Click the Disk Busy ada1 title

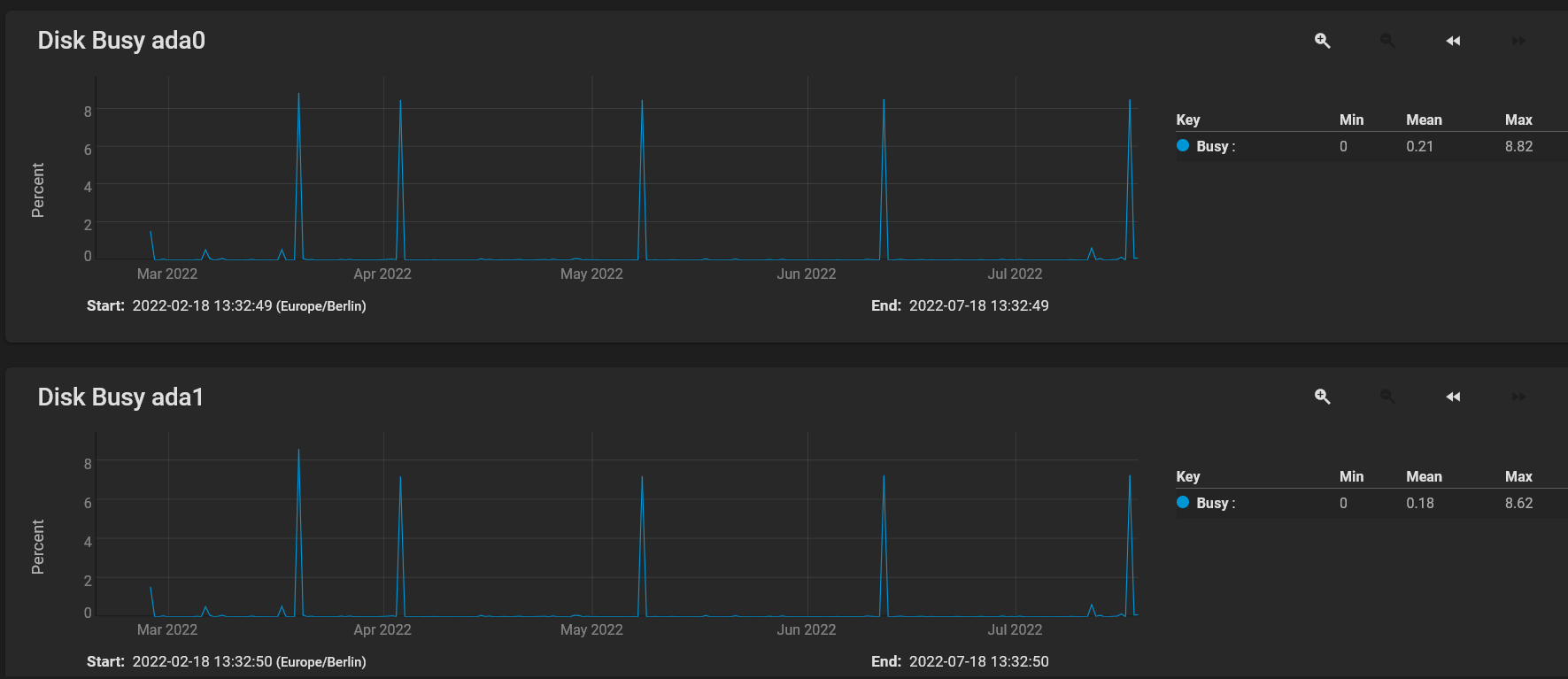[120, 397]
